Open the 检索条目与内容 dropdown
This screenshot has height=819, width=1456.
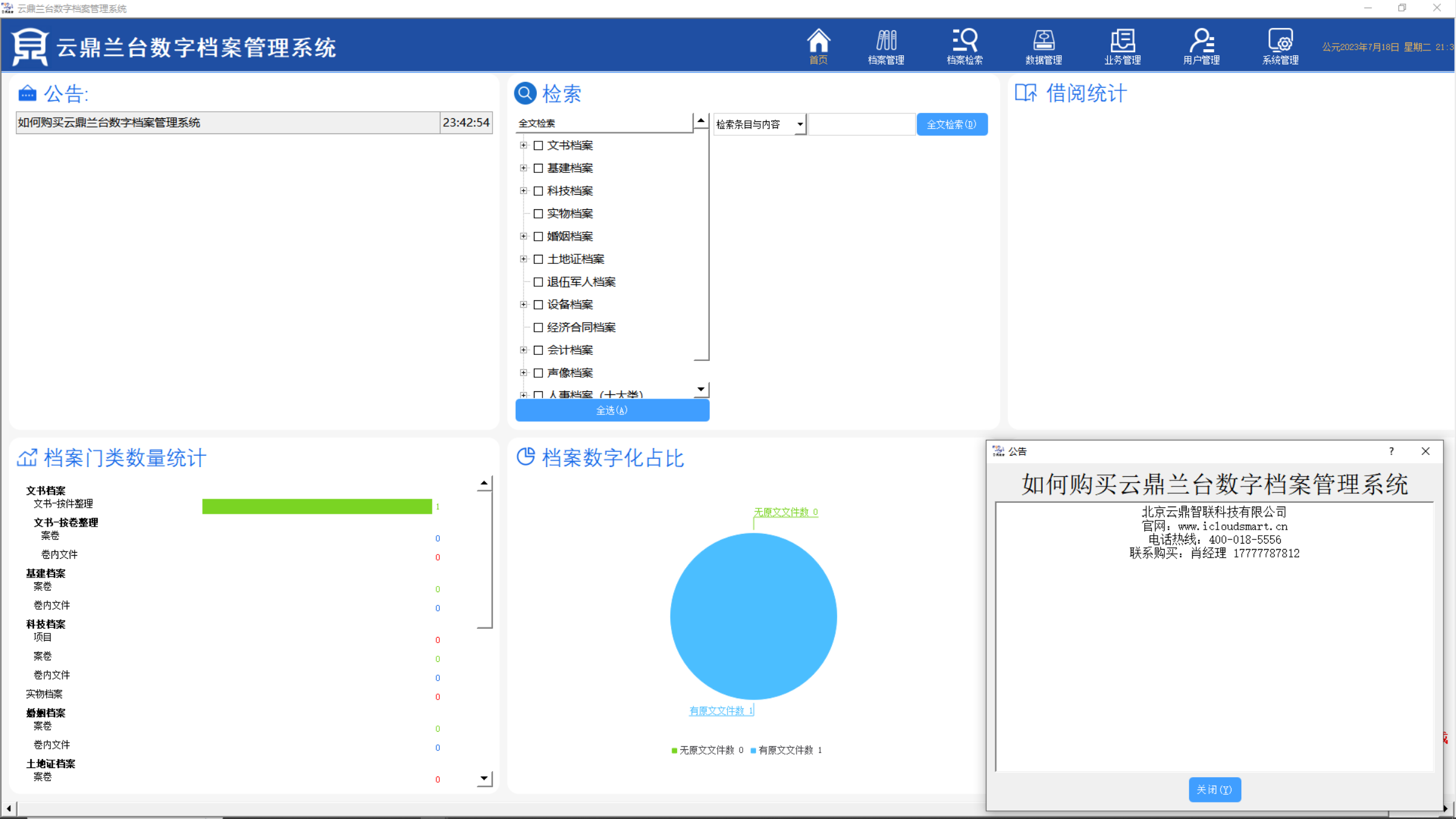800,124
